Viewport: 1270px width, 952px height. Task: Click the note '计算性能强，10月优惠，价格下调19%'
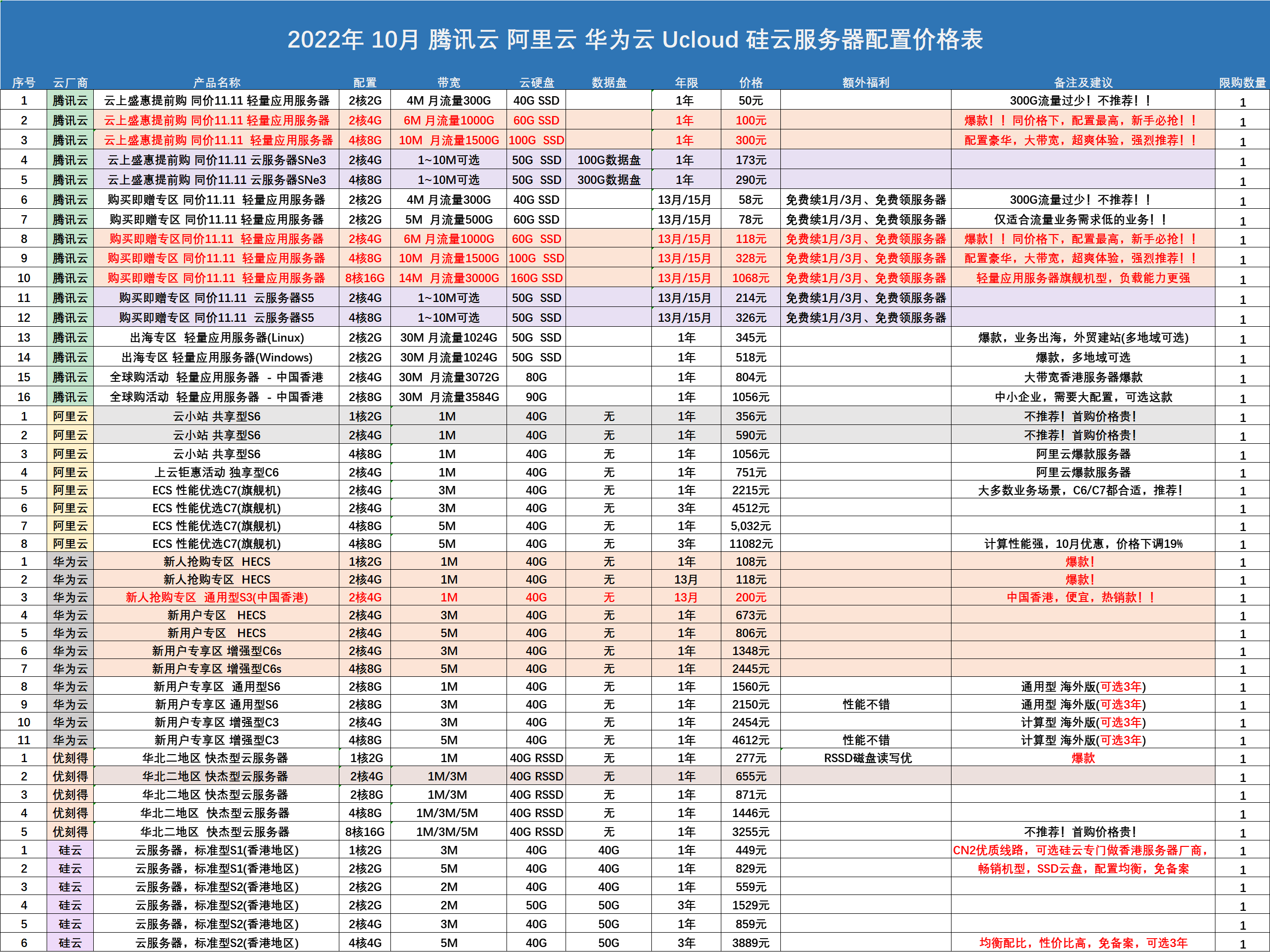pos(1083,544)
